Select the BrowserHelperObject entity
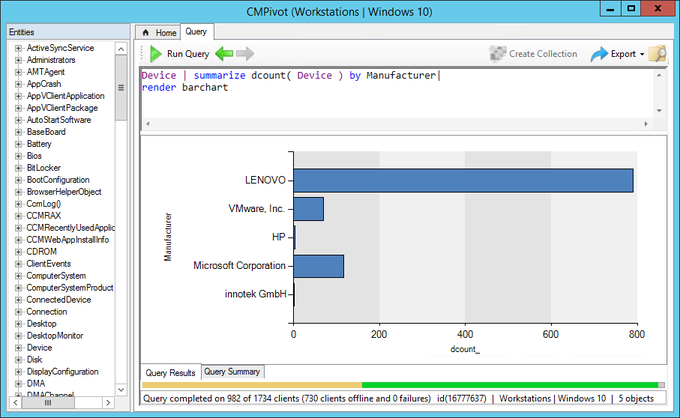The height and width of the screenshot is (418, 680). [x=64, y=192]
